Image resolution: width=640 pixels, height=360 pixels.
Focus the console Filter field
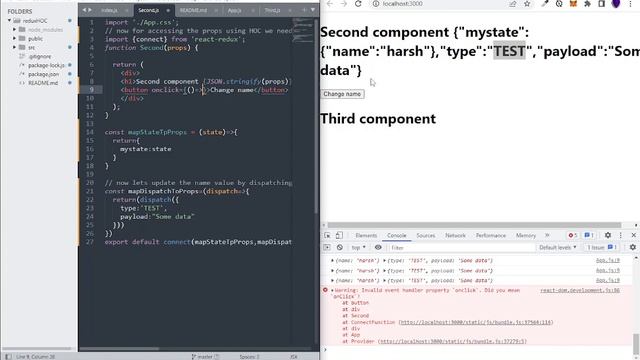461,248
